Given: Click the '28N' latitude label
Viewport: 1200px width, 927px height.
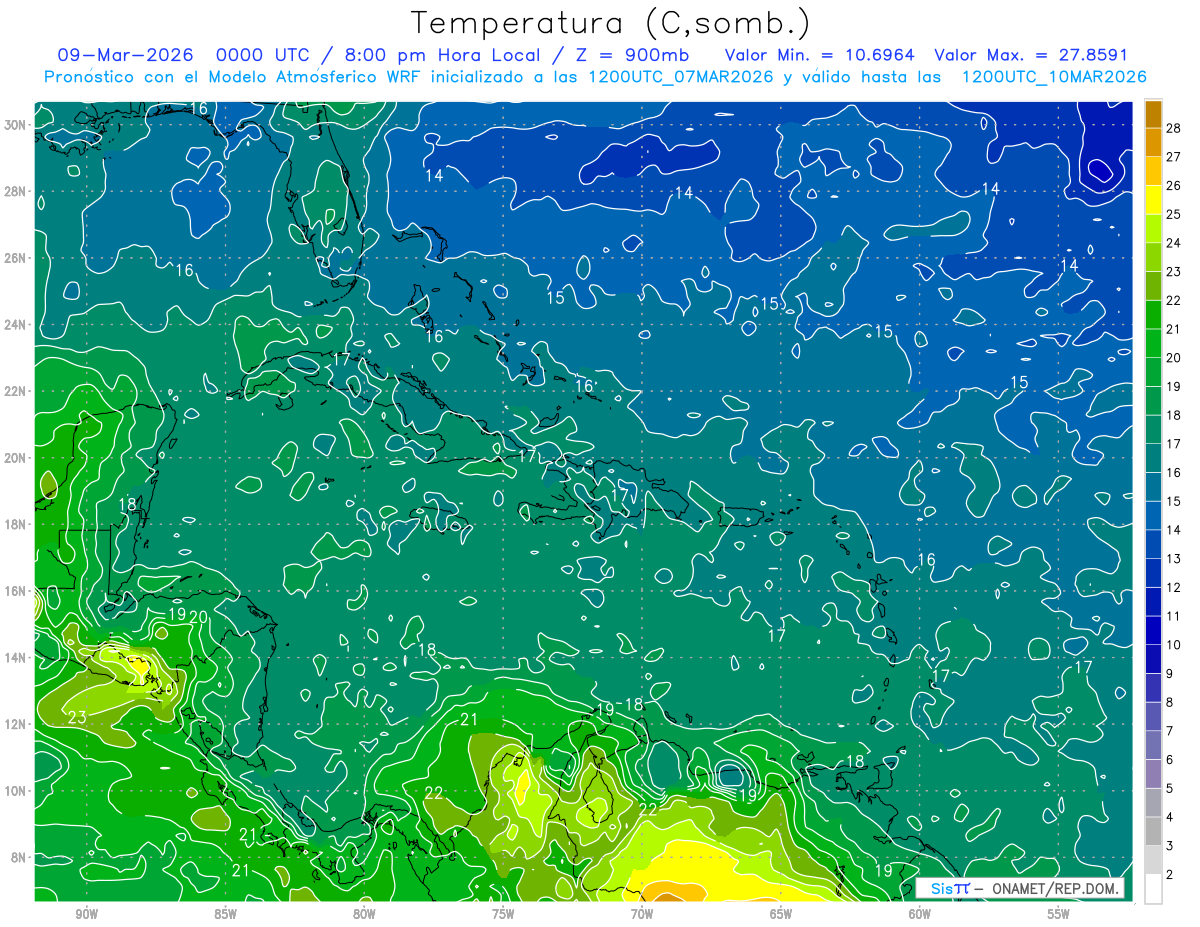Looking at the screenshot, I should (16, 191).
